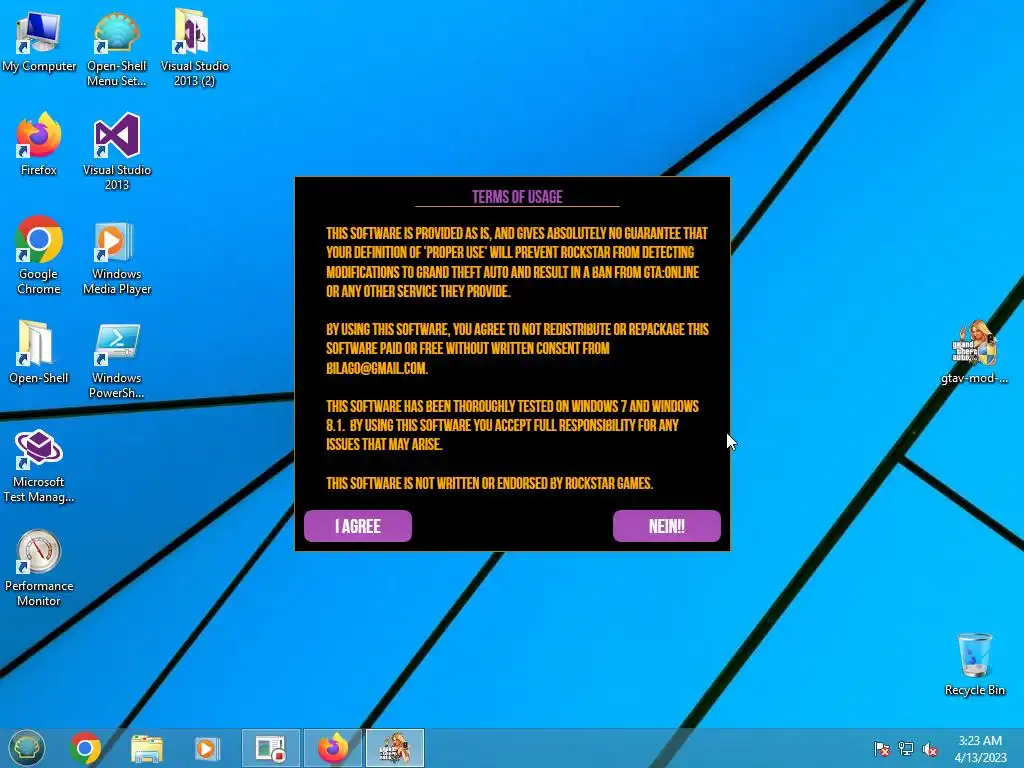Click the BILAGO@GMAIL.COM email text
The image size is (1024, 768).
(377, 368)
